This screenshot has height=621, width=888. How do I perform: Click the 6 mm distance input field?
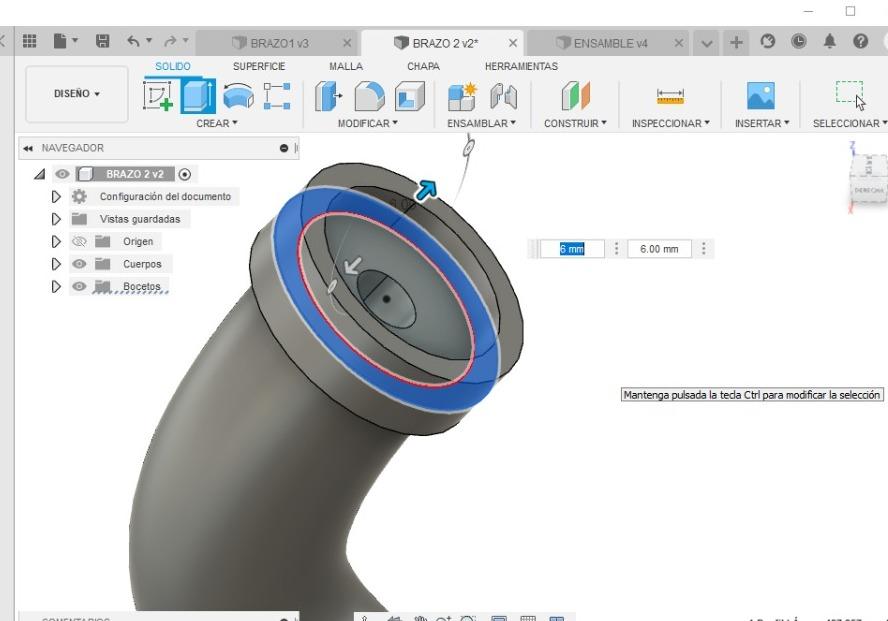(x=572, y=249)
